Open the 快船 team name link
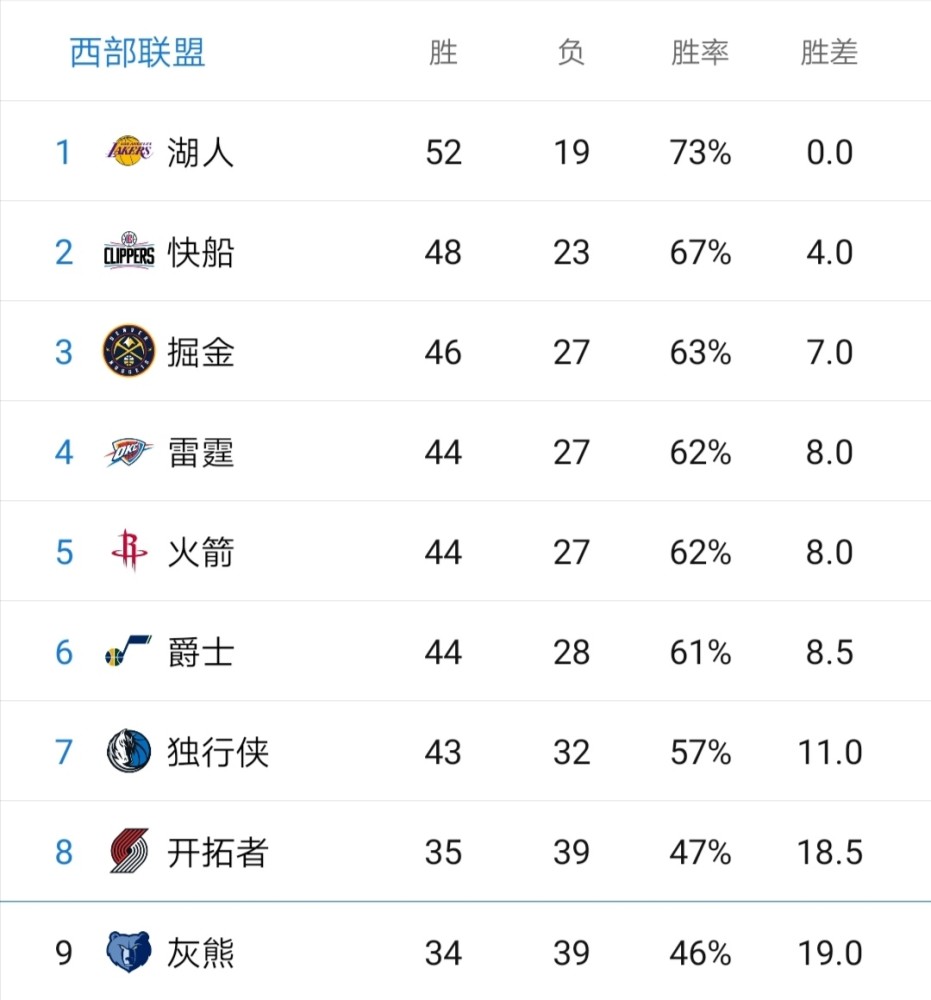This screenshot has height=1000, width=931. click(201, 253)
